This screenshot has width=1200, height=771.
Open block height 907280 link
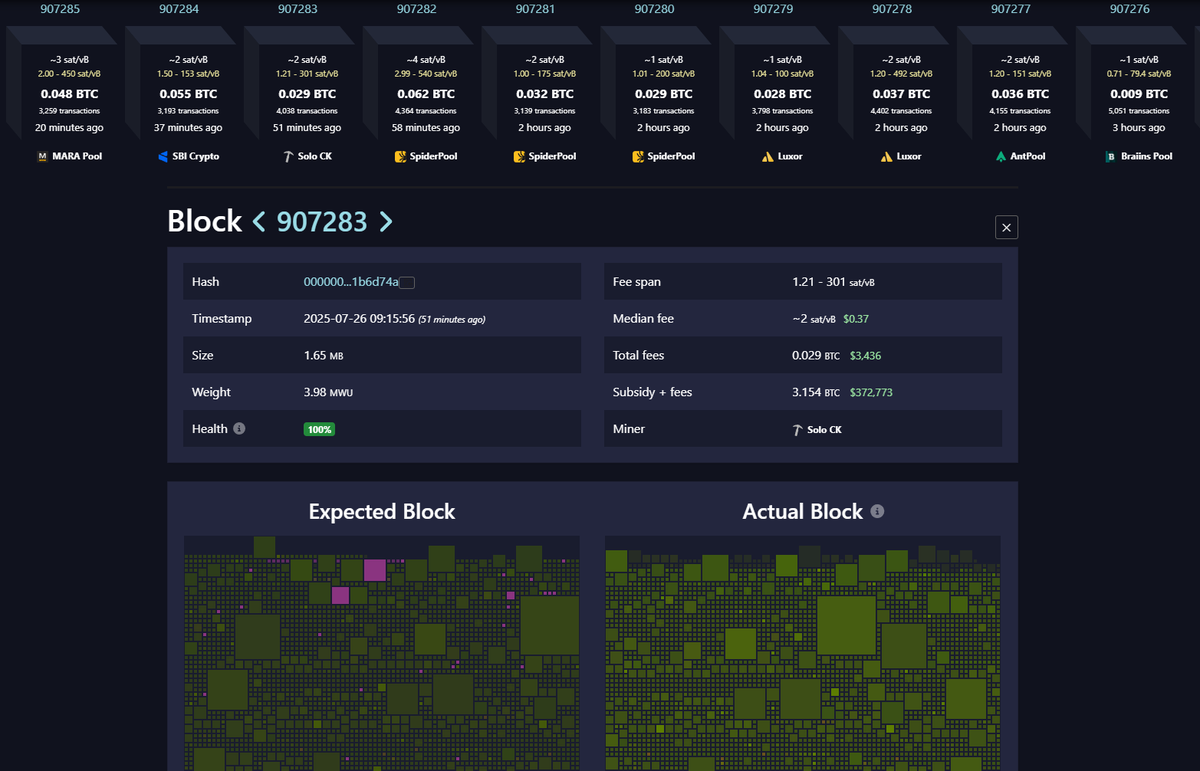[x=654, y=9]
